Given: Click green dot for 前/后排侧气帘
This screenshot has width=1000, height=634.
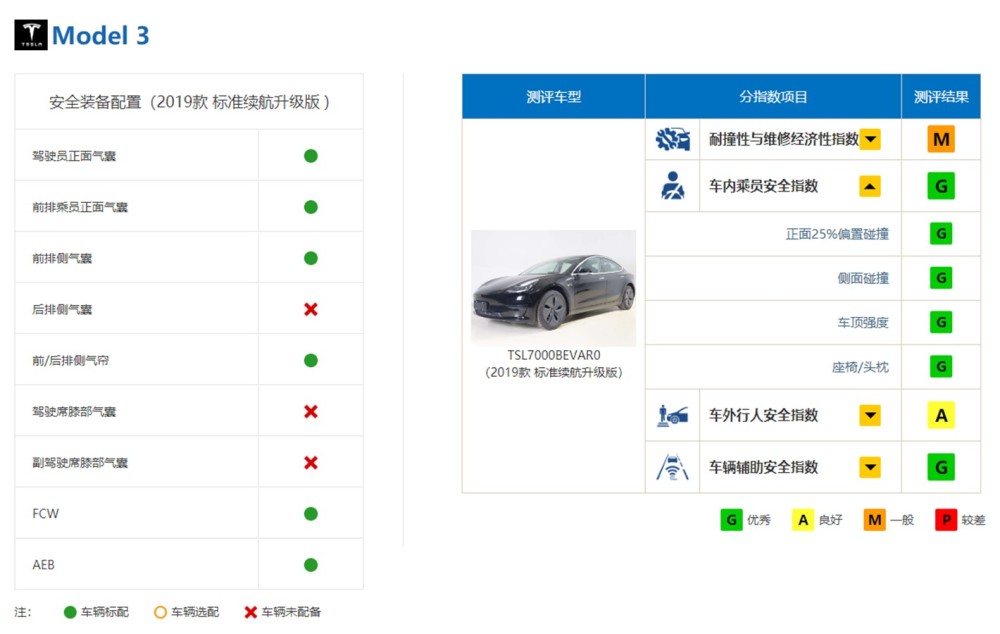Looking at the screenshot, I should [311, 360].
